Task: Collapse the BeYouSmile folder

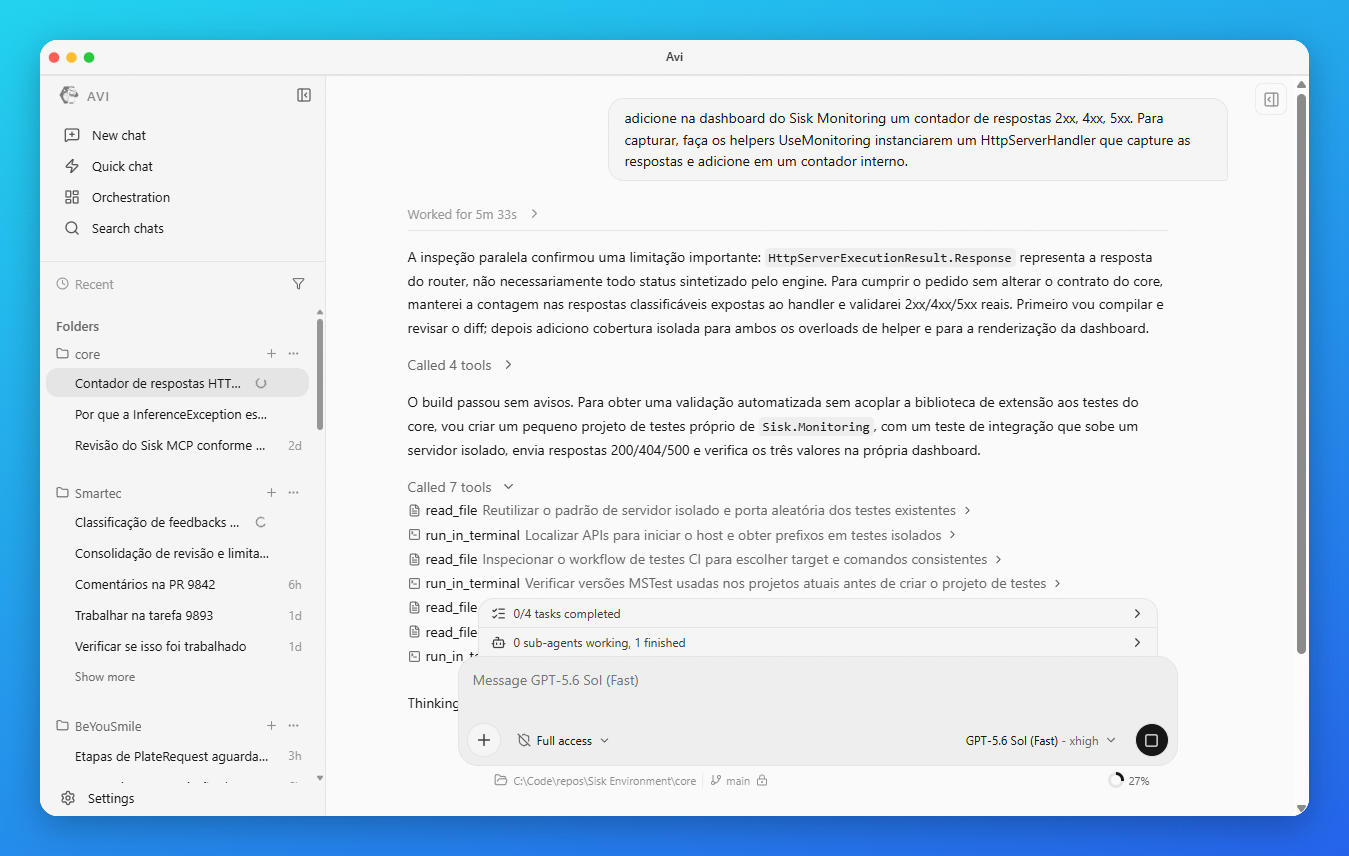Action: click(x=99, y=726)
